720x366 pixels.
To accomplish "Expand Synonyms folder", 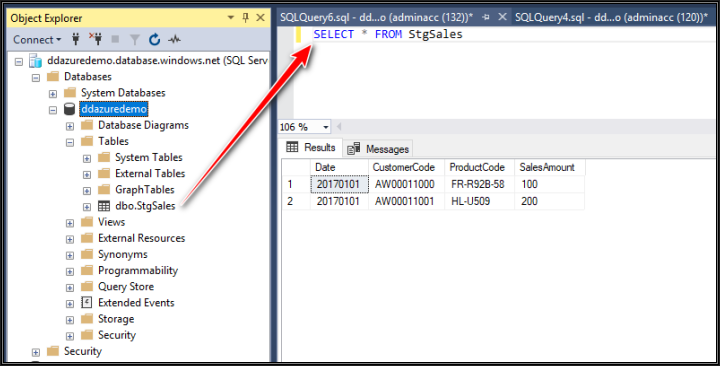I will click(70, 255).
